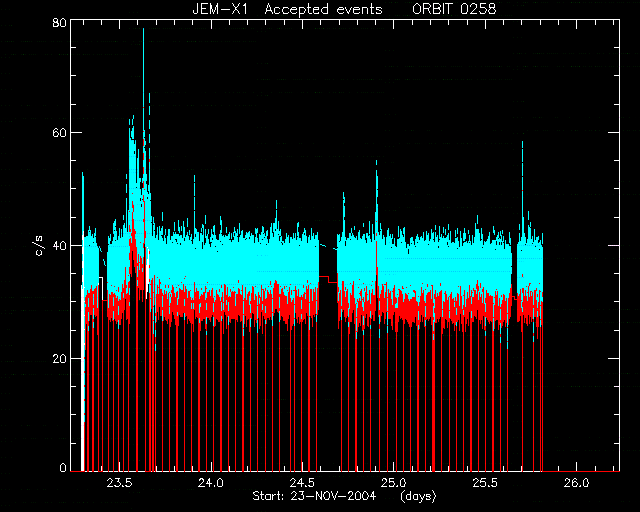Screen dimensions: 640x512
Task: Click the 25.0 x-axis tick label
Action: tap(393, 483)
